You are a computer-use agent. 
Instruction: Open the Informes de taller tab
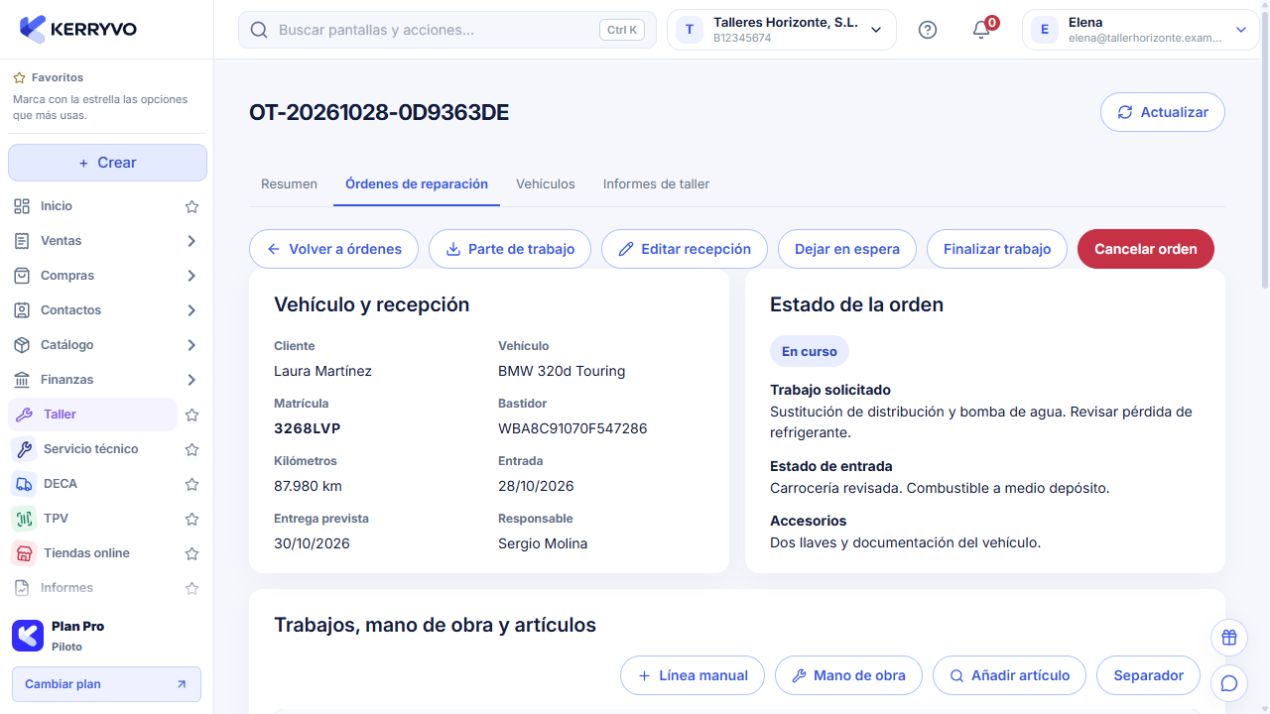tap(656, 184)
